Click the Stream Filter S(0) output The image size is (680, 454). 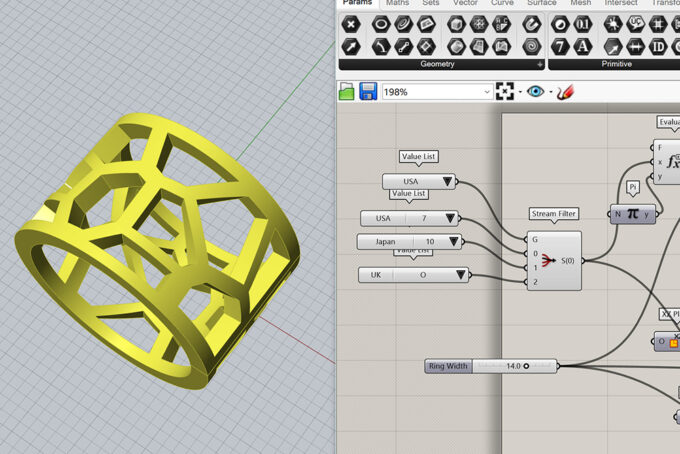tap(568, 261)
